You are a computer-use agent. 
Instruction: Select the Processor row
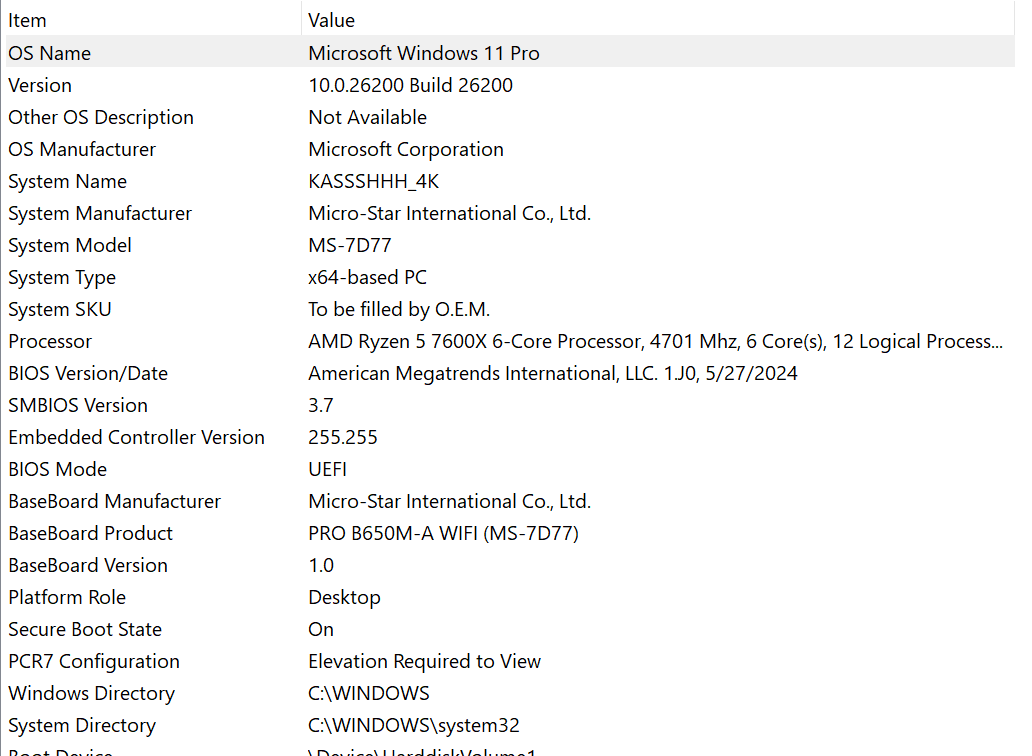(x=50, y=341)
